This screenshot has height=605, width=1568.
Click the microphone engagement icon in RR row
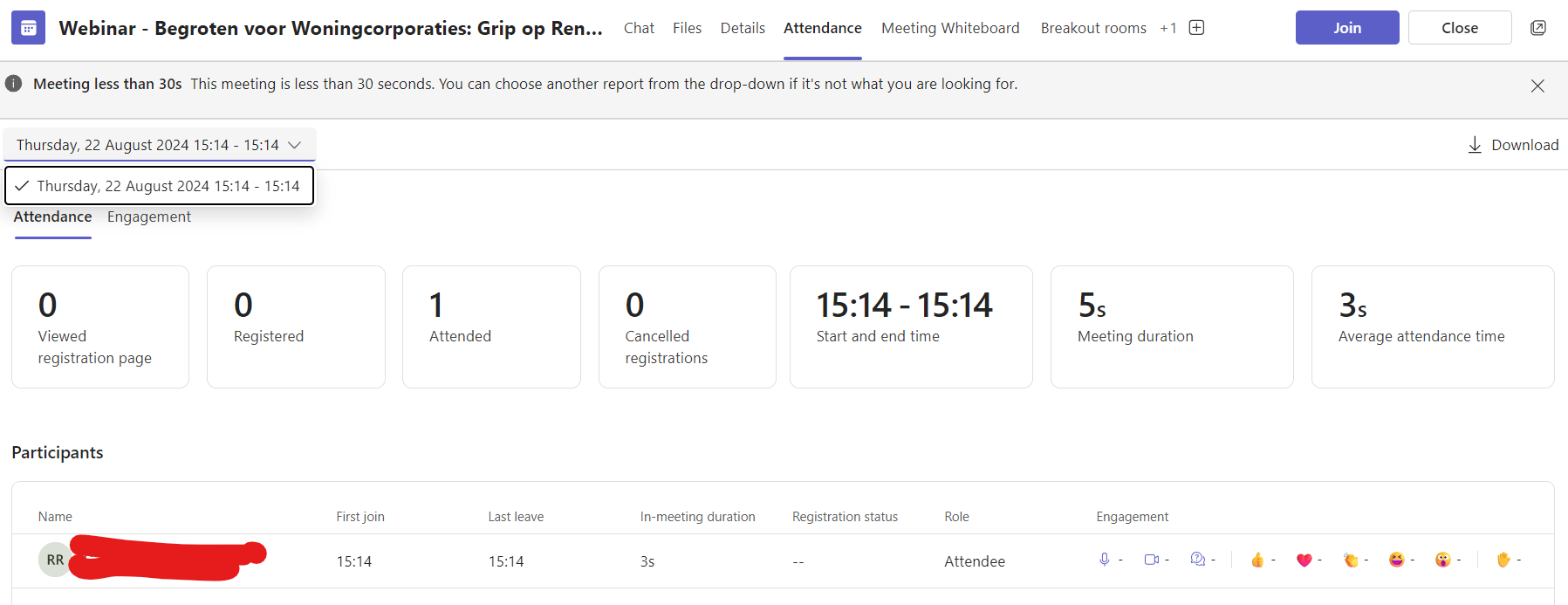coord(1105,560)
